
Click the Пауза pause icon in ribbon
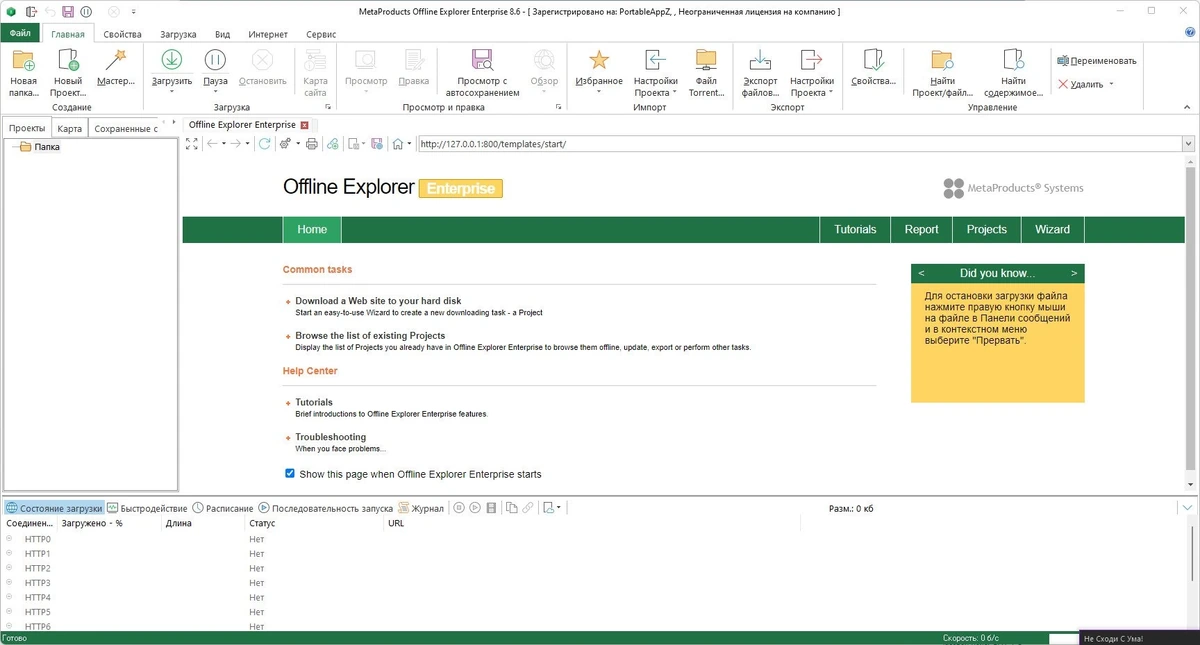coord(215,60)
